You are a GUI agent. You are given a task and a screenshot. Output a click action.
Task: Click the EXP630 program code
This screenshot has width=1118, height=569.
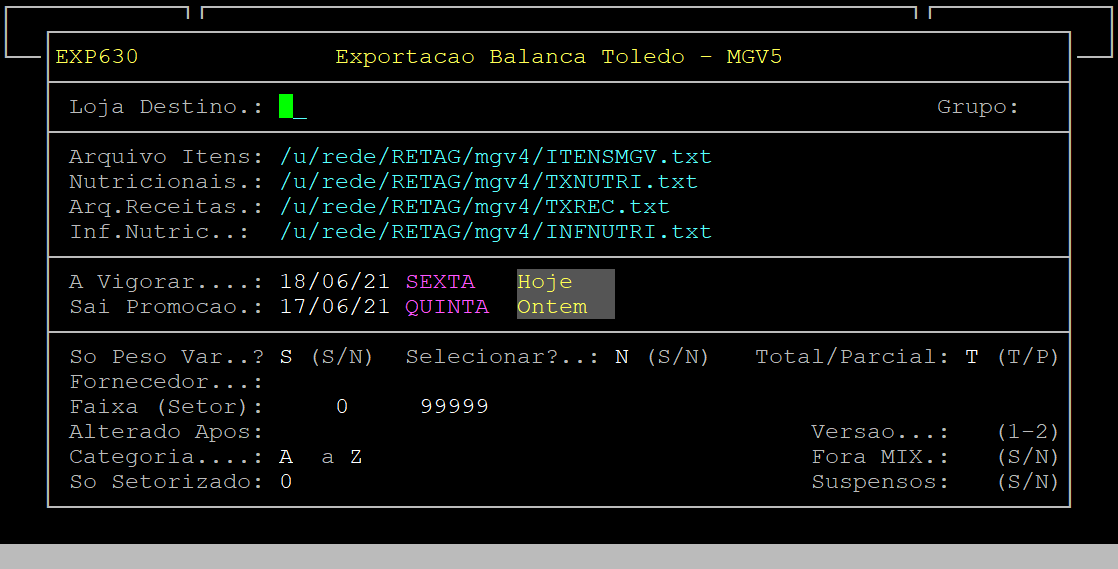pyautogui.click(x=97, y=57)
